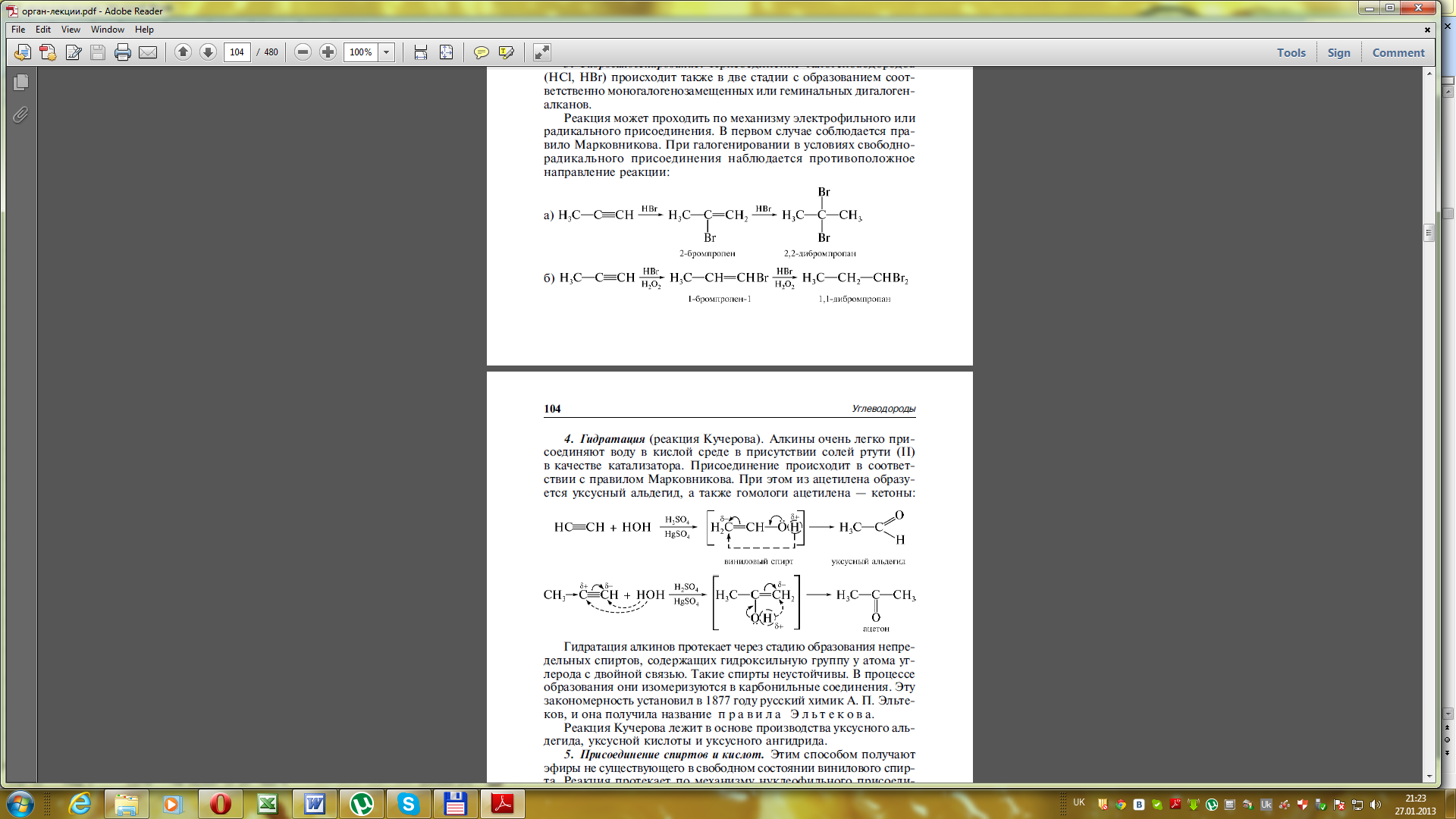Open the zoom level dropdown arrow
The height and width of the screenshot is (819, 1456).
coord(387,52)
